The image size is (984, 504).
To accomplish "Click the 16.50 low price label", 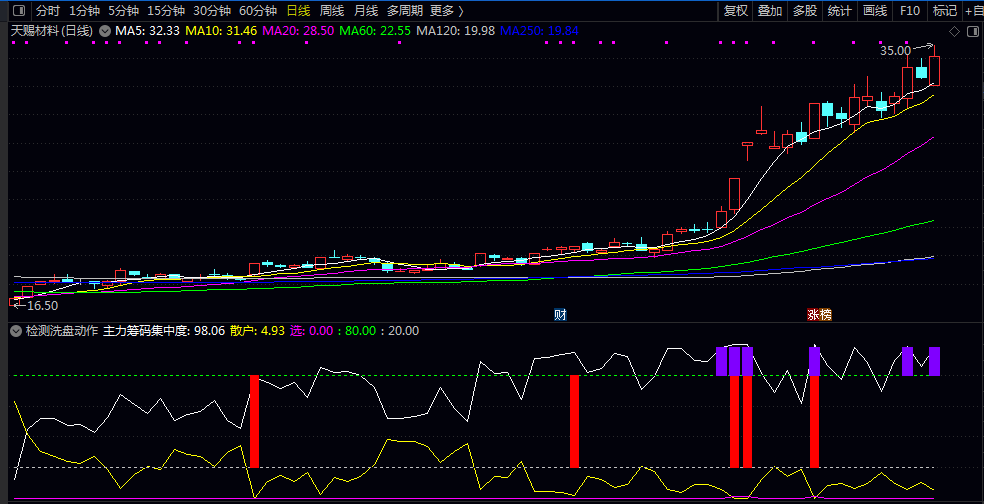I will (42, 306).
